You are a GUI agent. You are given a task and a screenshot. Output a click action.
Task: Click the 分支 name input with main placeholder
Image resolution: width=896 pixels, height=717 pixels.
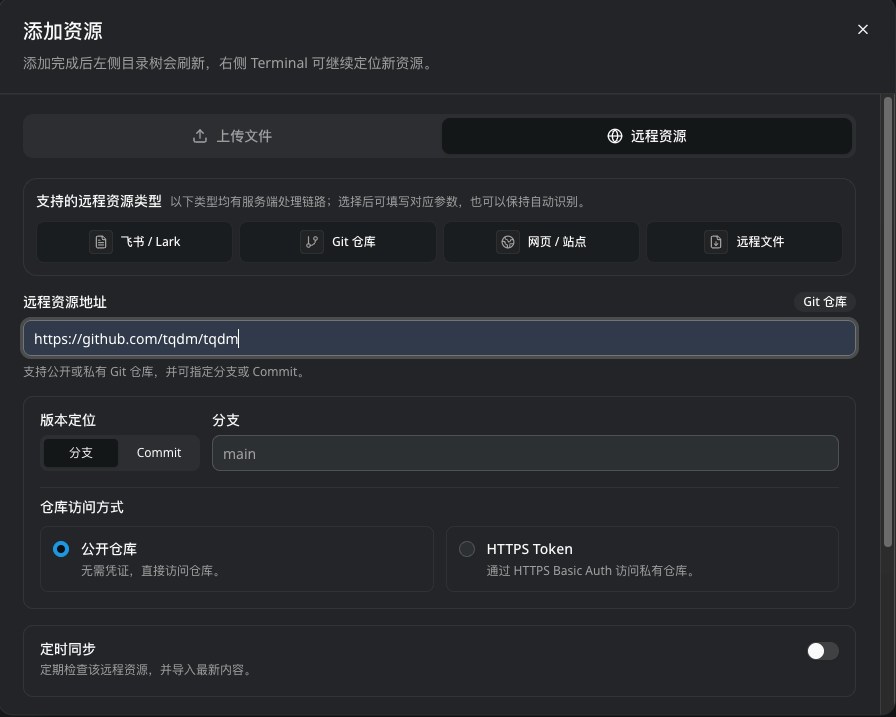coord(525,454)
